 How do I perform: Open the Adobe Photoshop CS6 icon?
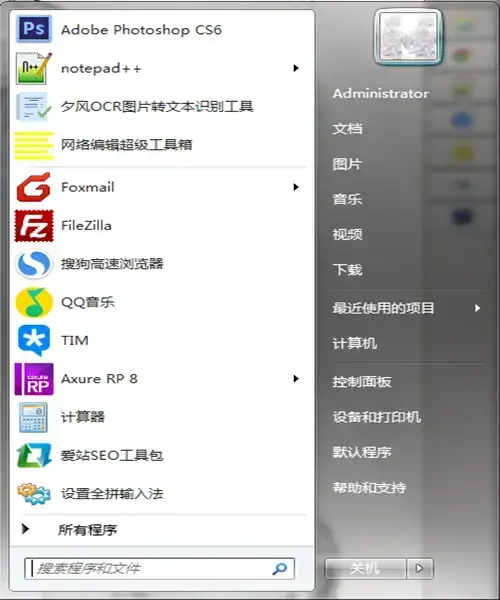[34, 29]
